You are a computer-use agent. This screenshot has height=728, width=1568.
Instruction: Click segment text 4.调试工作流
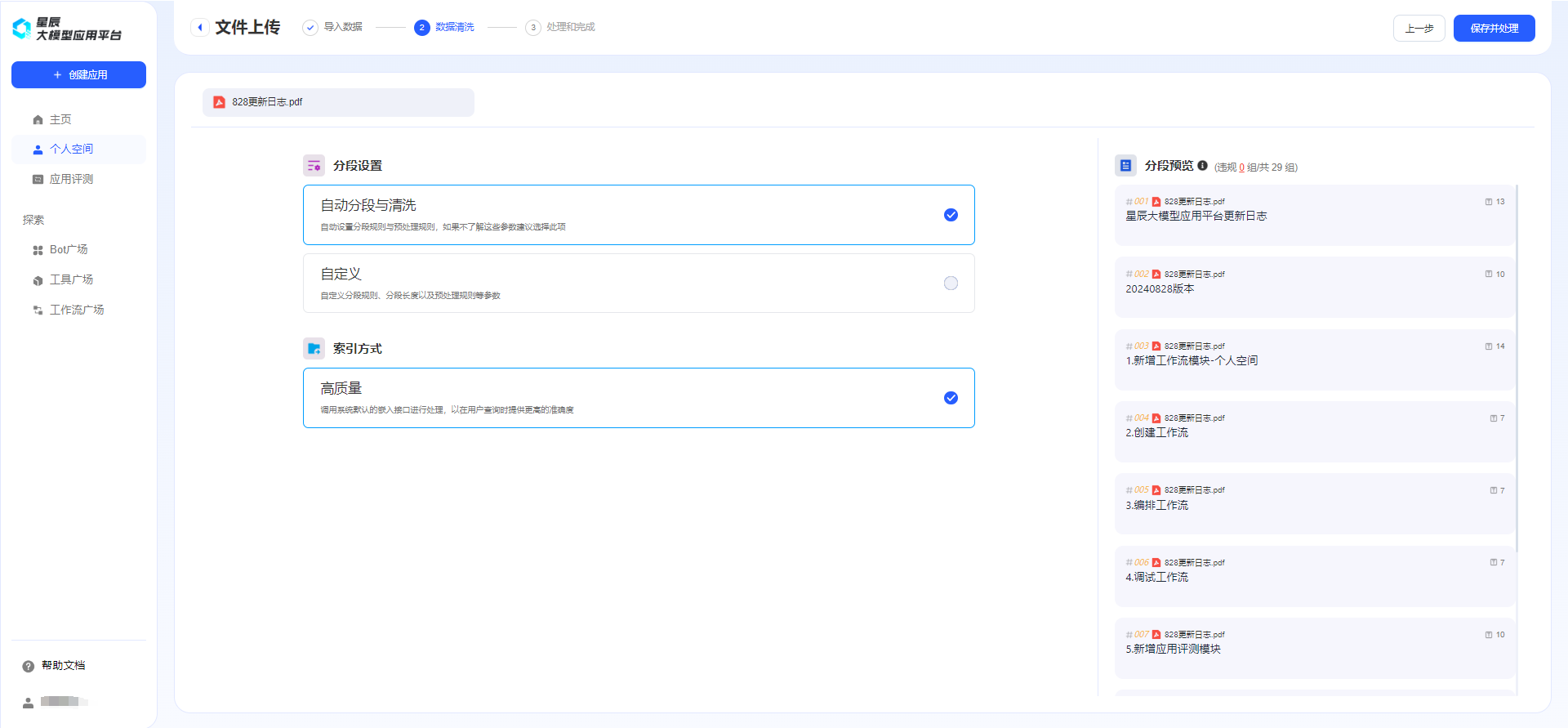point(1156,578)
